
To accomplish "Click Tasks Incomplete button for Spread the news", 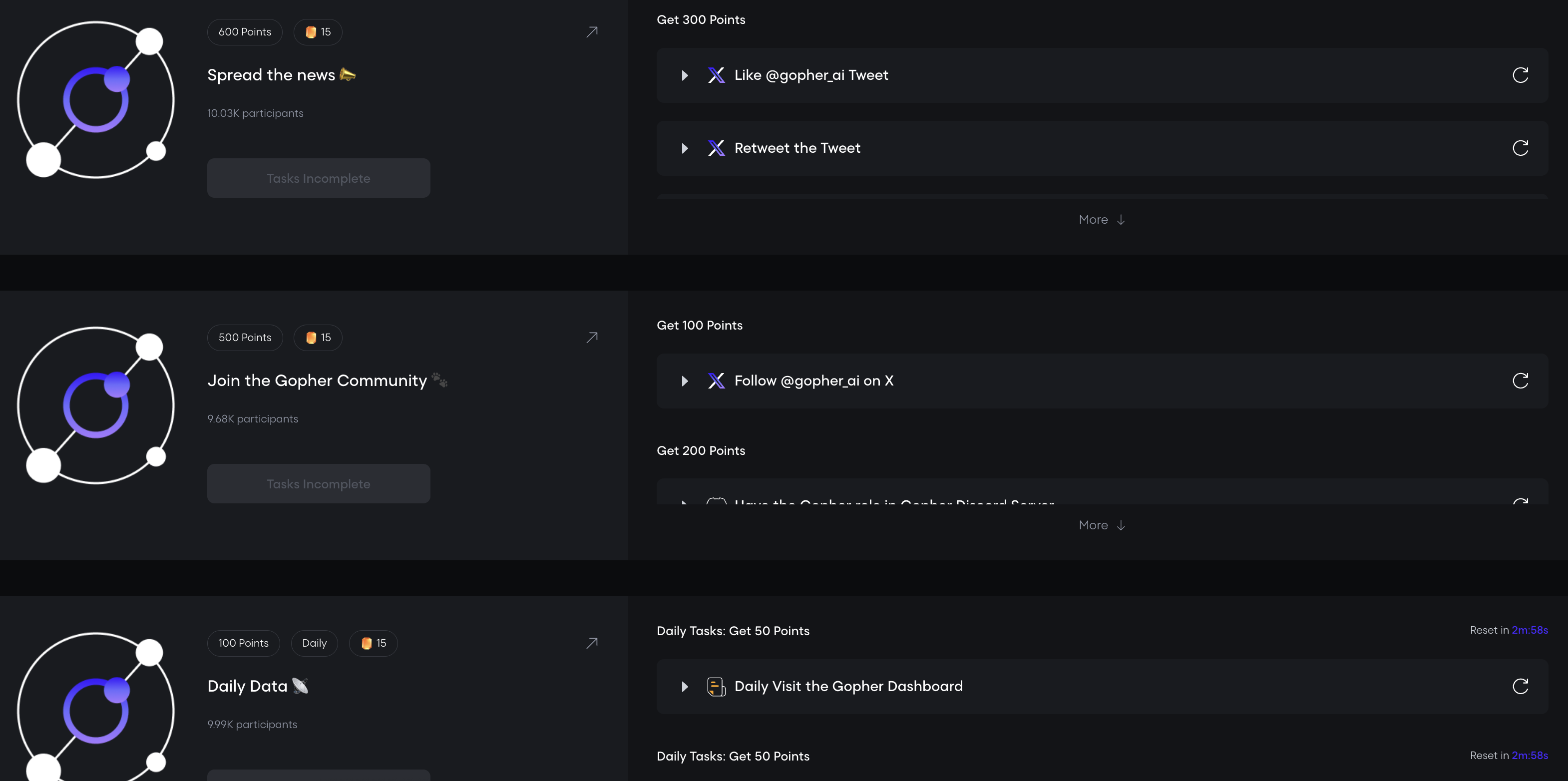I will pos(319,178).
